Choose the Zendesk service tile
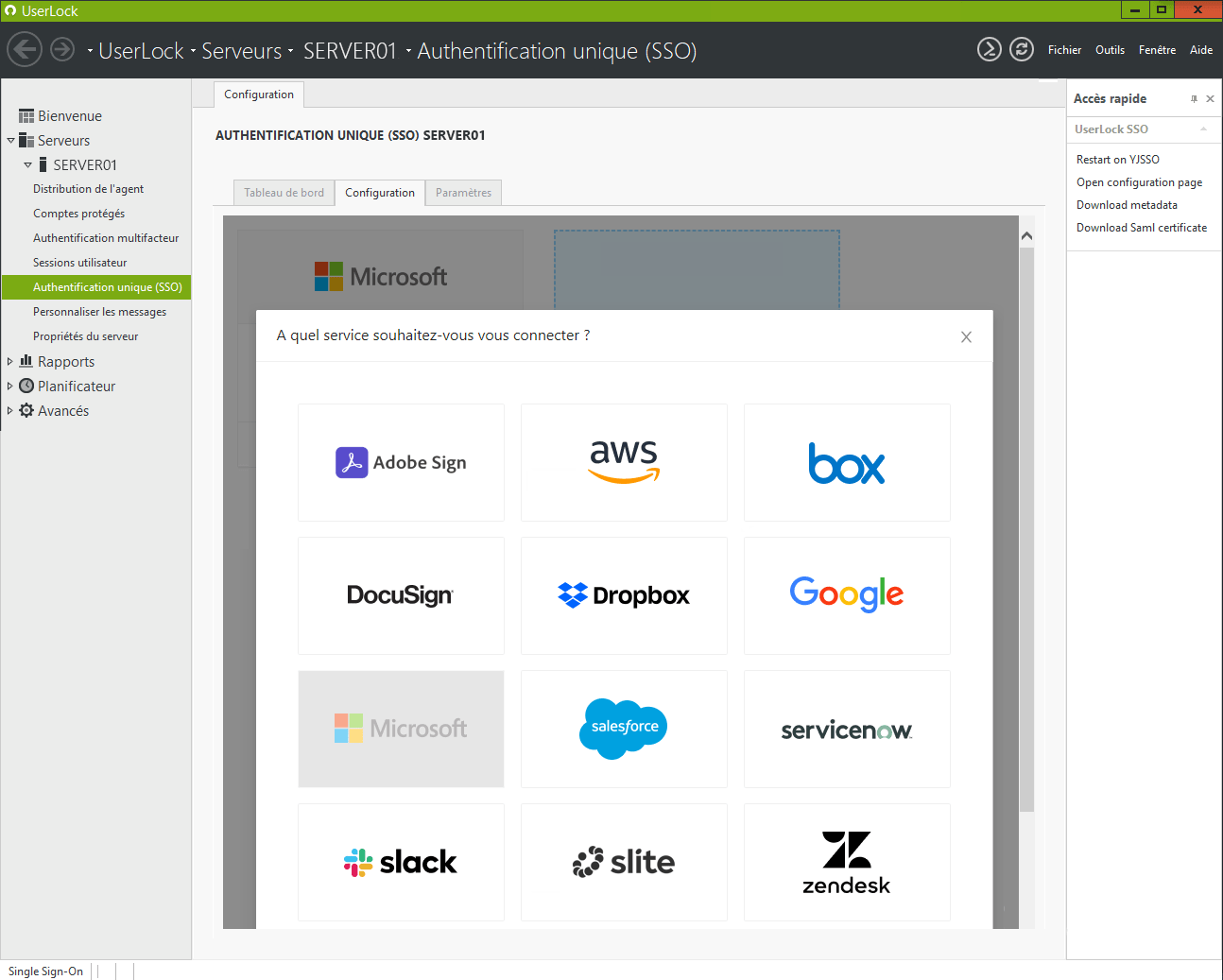Screen dimensions: 1223x980 pyautogui.click(x=847, y=862)
